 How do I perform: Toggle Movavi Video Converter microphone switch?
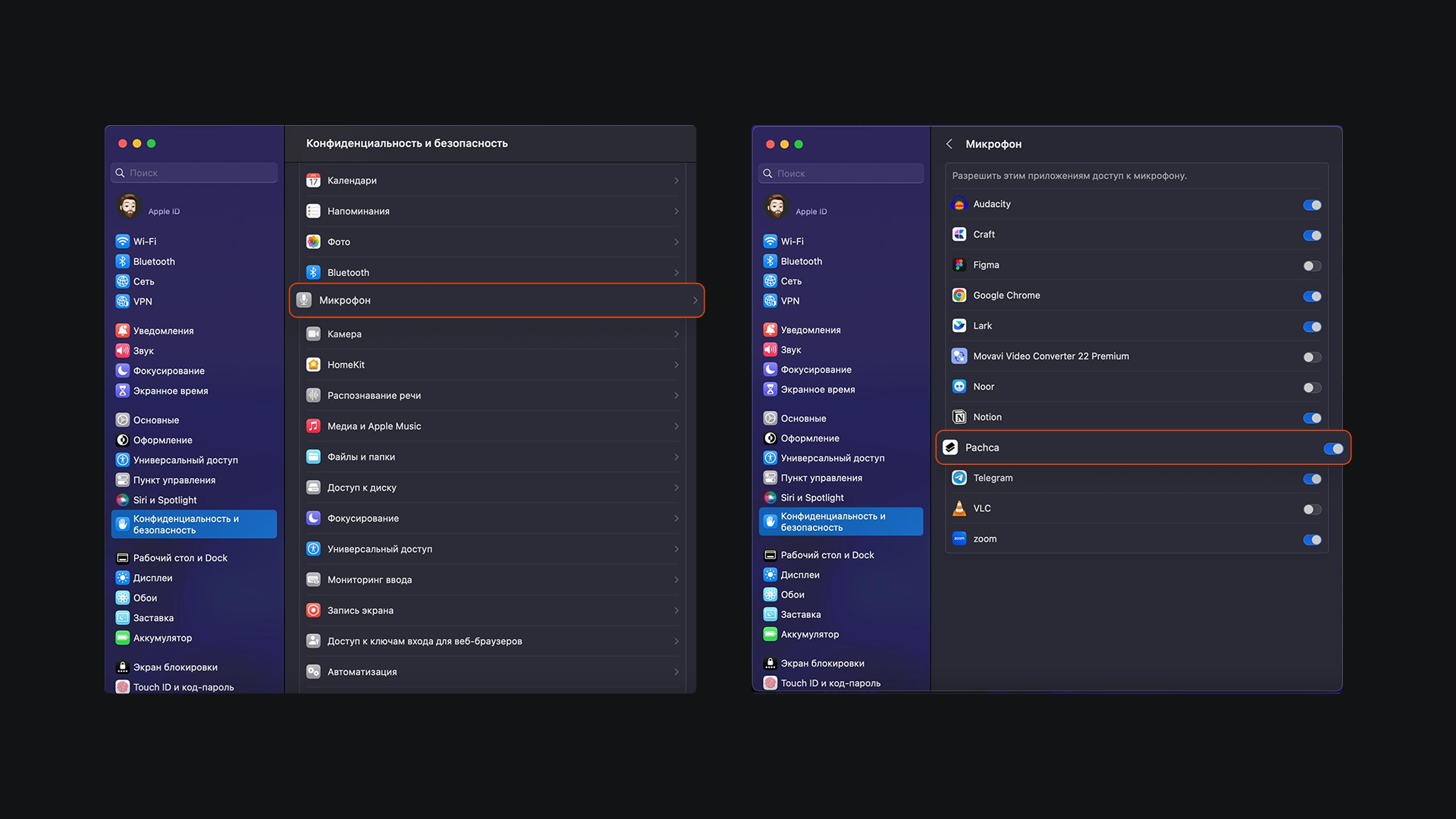1312,357
